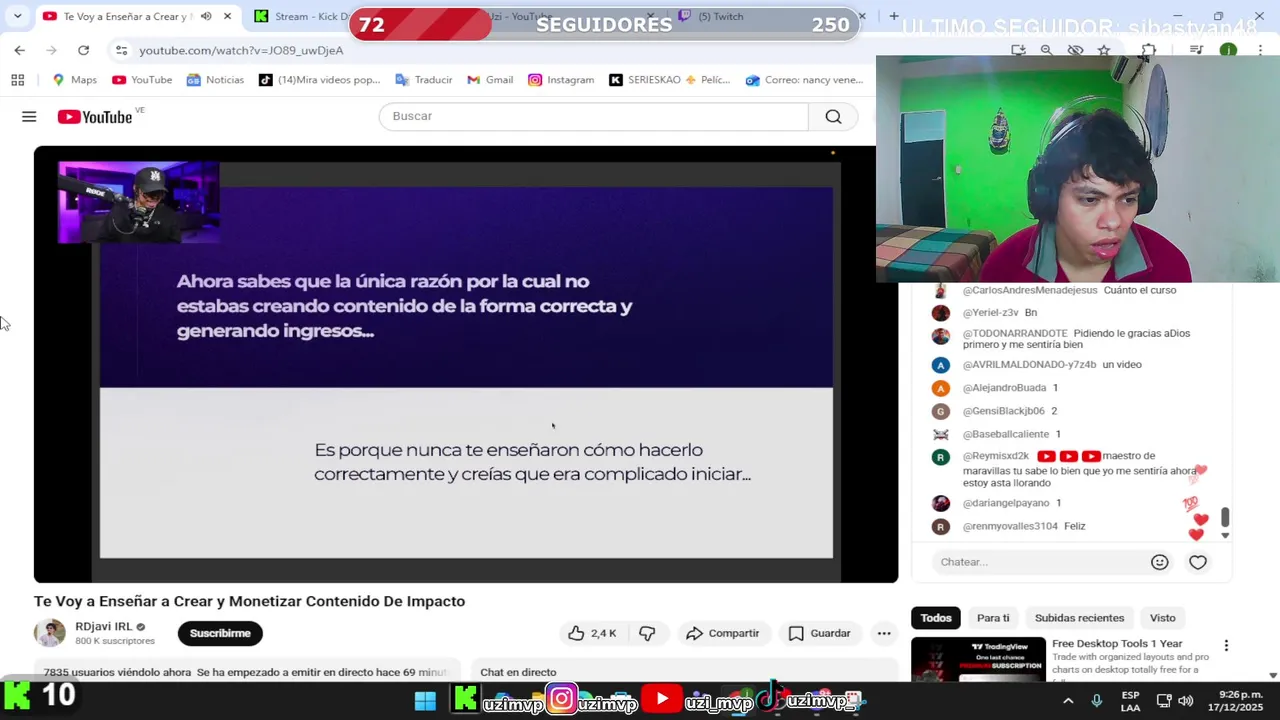1280x720 pixels.
Task: Click chat user @renmyovalles3104
Action: pyautogui.click(x=1010, y=526)
